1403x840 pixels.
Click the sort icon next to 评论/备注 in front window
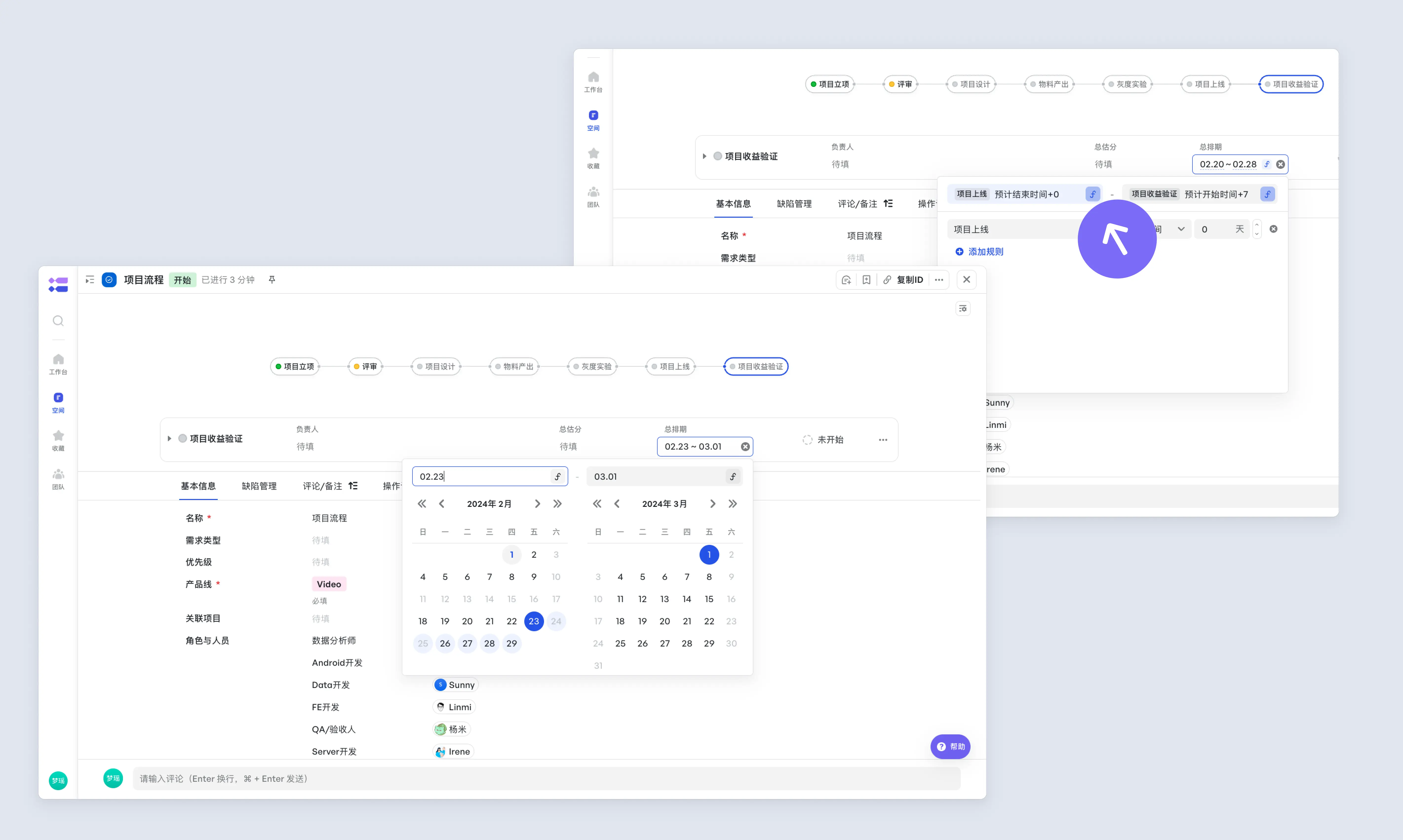coord(353,486)
